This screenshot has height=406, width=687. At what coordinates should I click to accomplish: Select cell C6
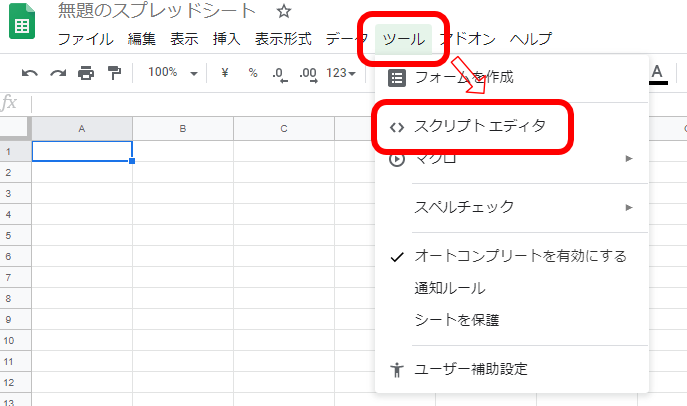284,256
